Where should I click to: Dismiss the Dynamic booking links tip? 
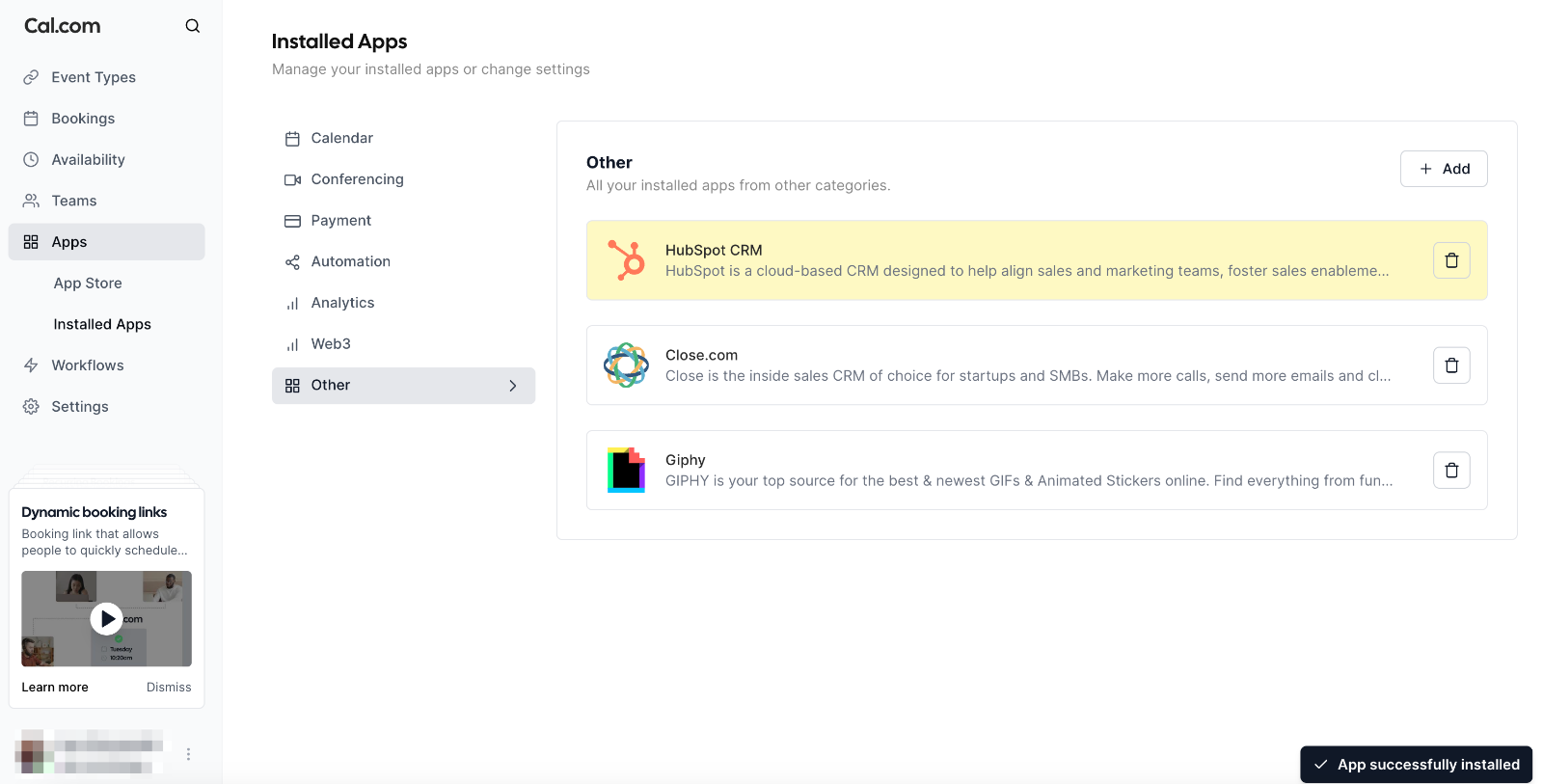(x=169, y=688)
